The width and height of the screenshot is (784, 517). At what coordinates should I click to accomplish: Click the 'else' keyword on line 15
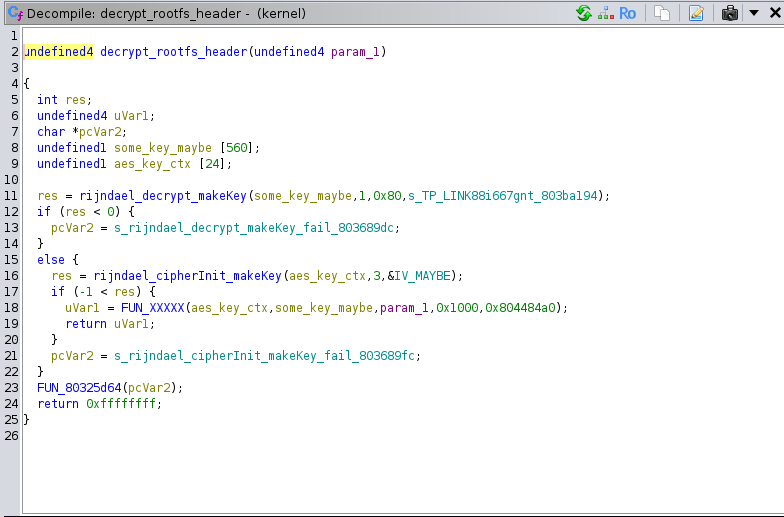point(50,260)
